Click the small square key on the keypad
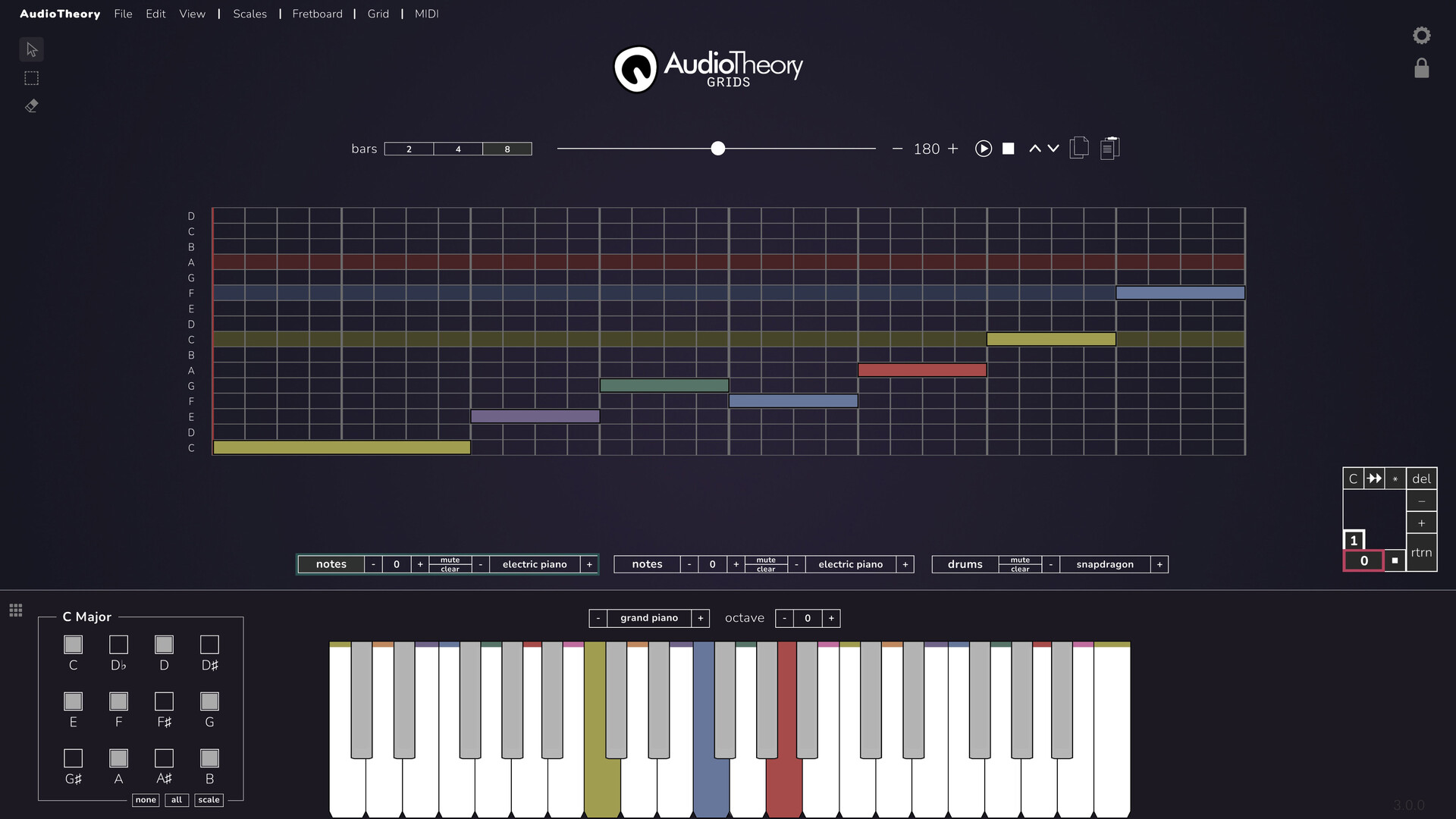 point(1395,560)
